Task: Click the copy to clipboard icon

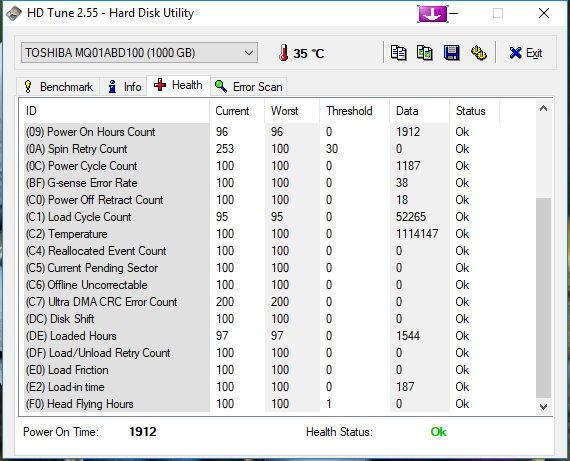Action: (x=398, y=53)
